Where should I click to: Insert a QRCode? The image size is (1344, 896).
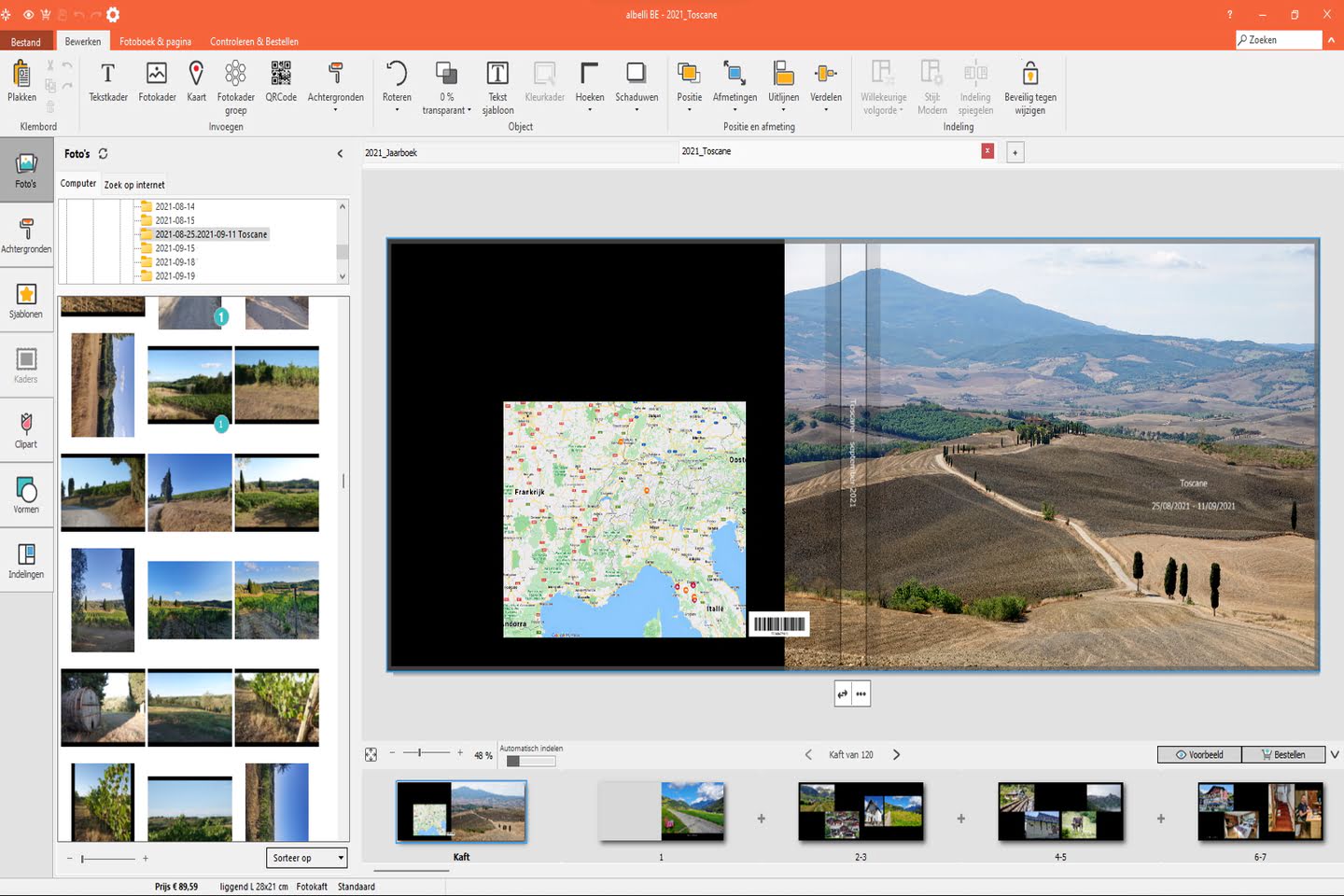tap(281, 81)
